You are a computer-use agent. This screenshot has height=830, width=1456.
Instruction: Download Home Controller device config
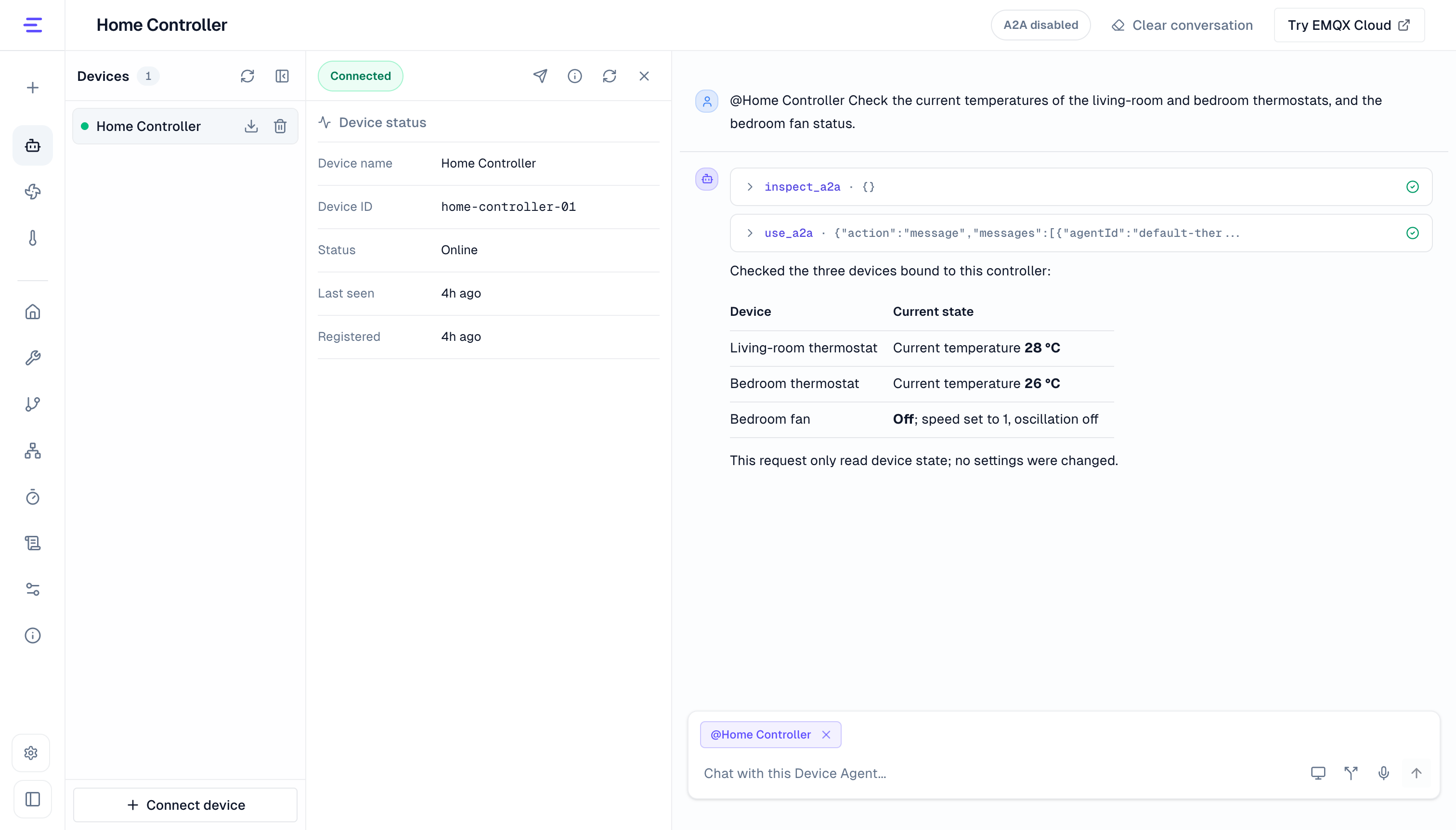tap(251, 126)
